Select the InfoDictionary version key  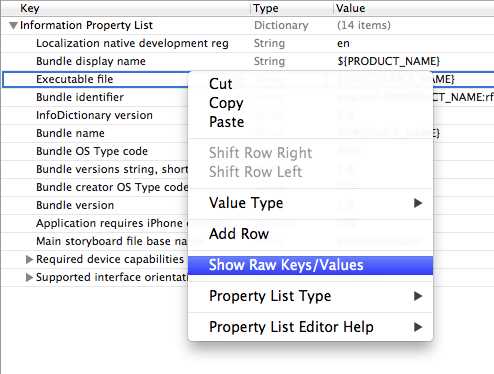pos(94,115)
